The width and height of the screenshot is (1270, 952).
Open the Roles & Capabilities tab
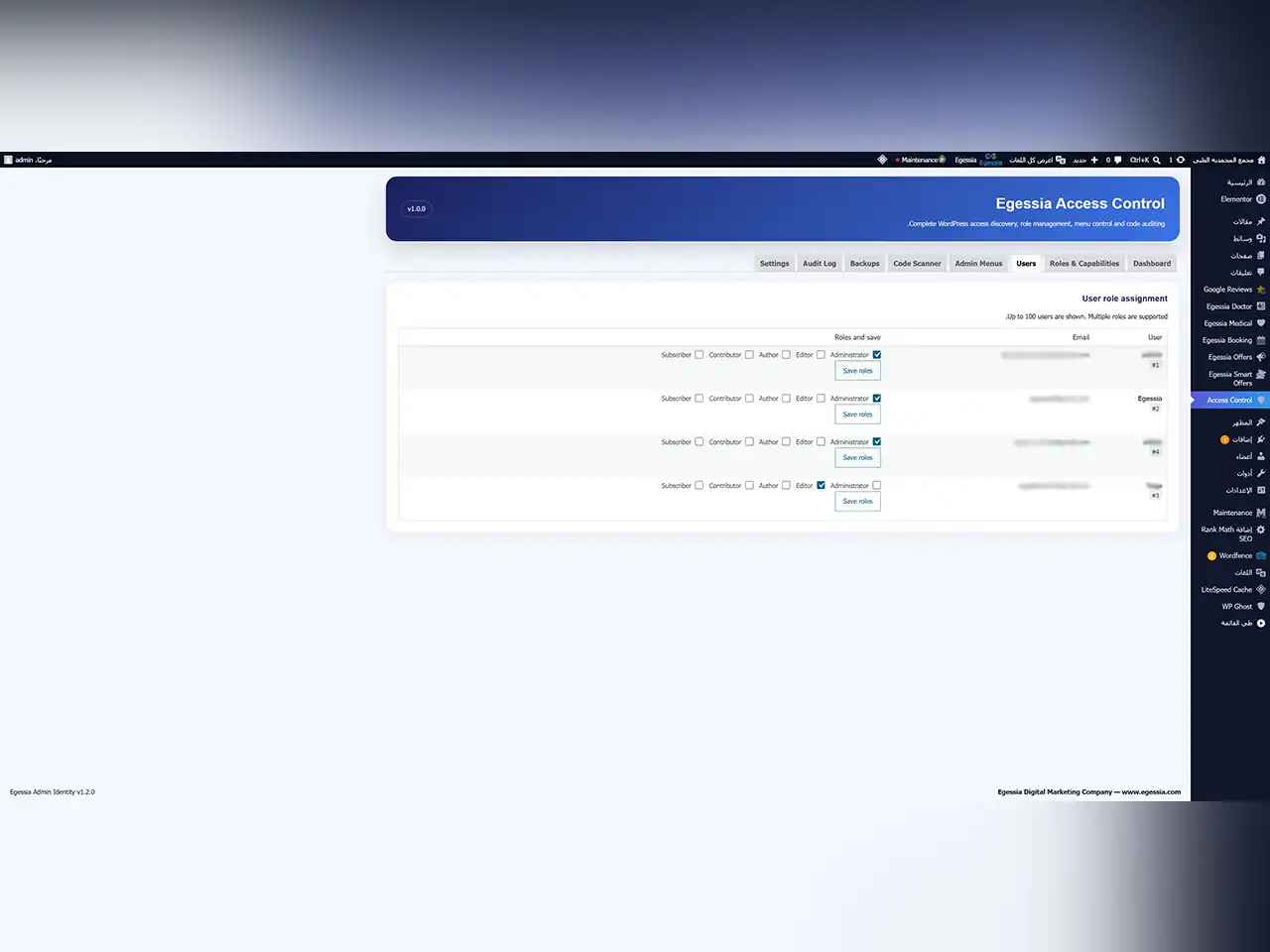coord(1084,264)
